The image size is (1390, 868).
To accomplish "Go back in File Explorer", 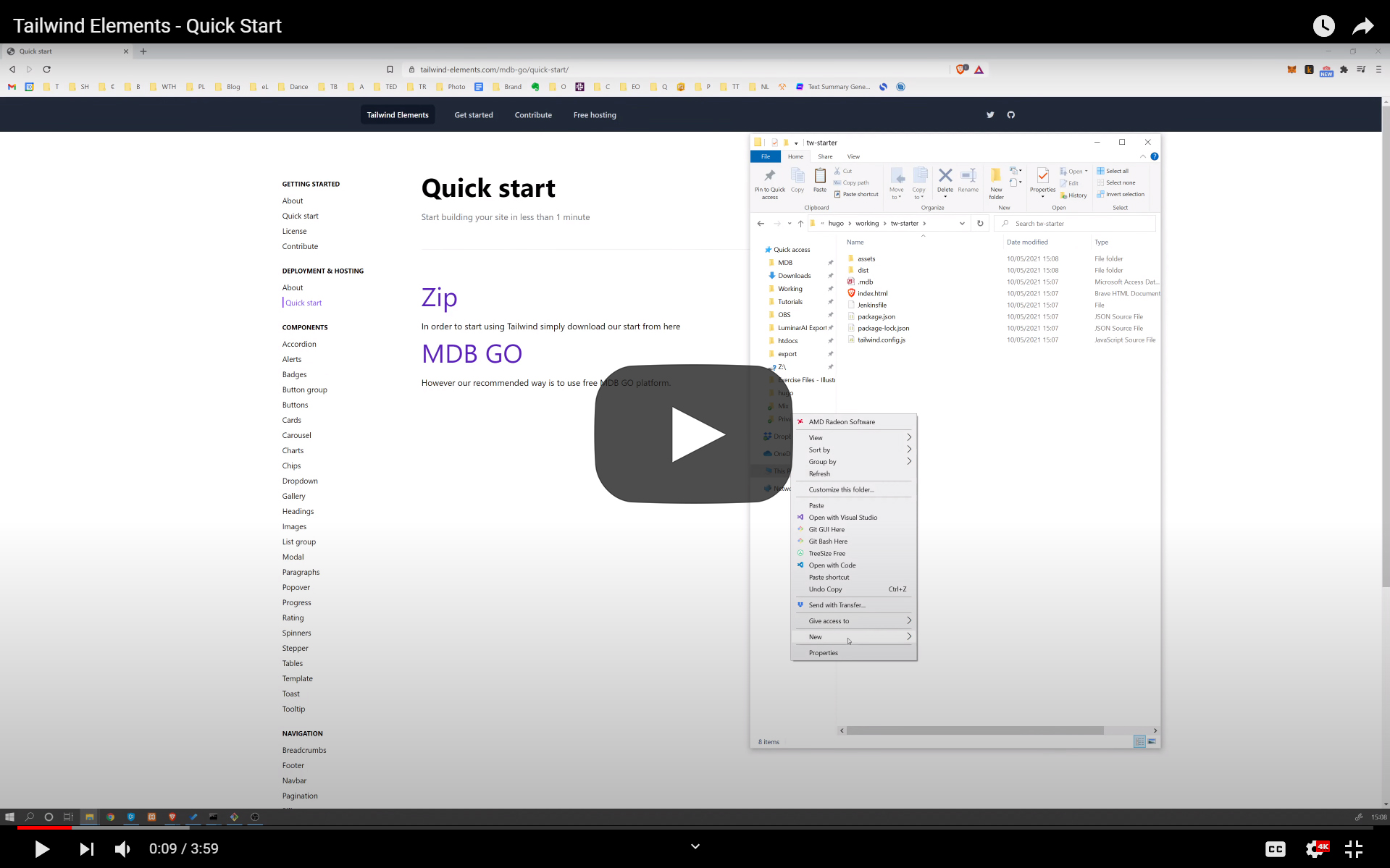I will tap(761, 224).
